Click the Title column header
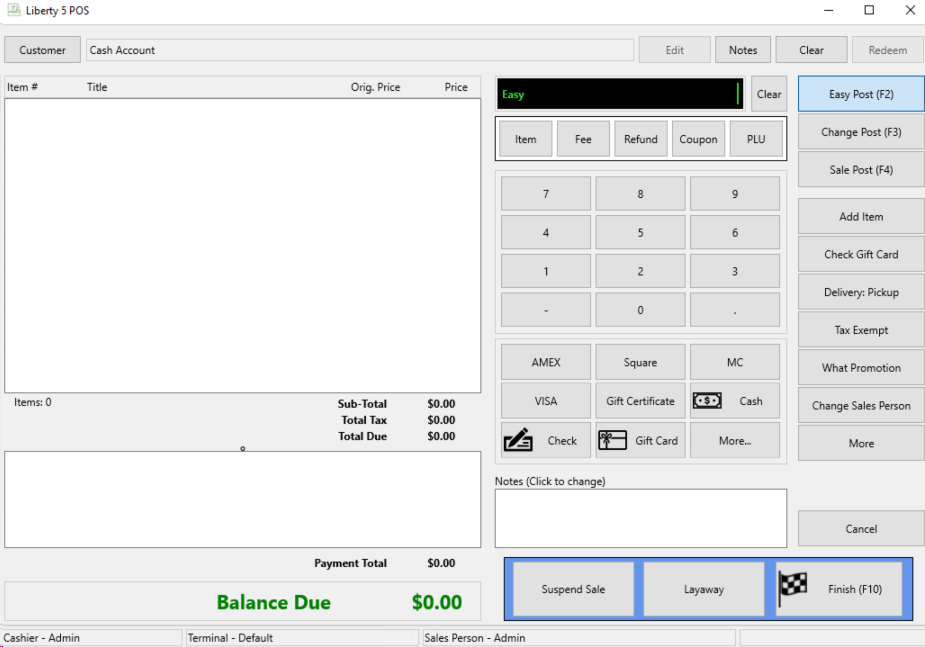 (x=97, y=87)
